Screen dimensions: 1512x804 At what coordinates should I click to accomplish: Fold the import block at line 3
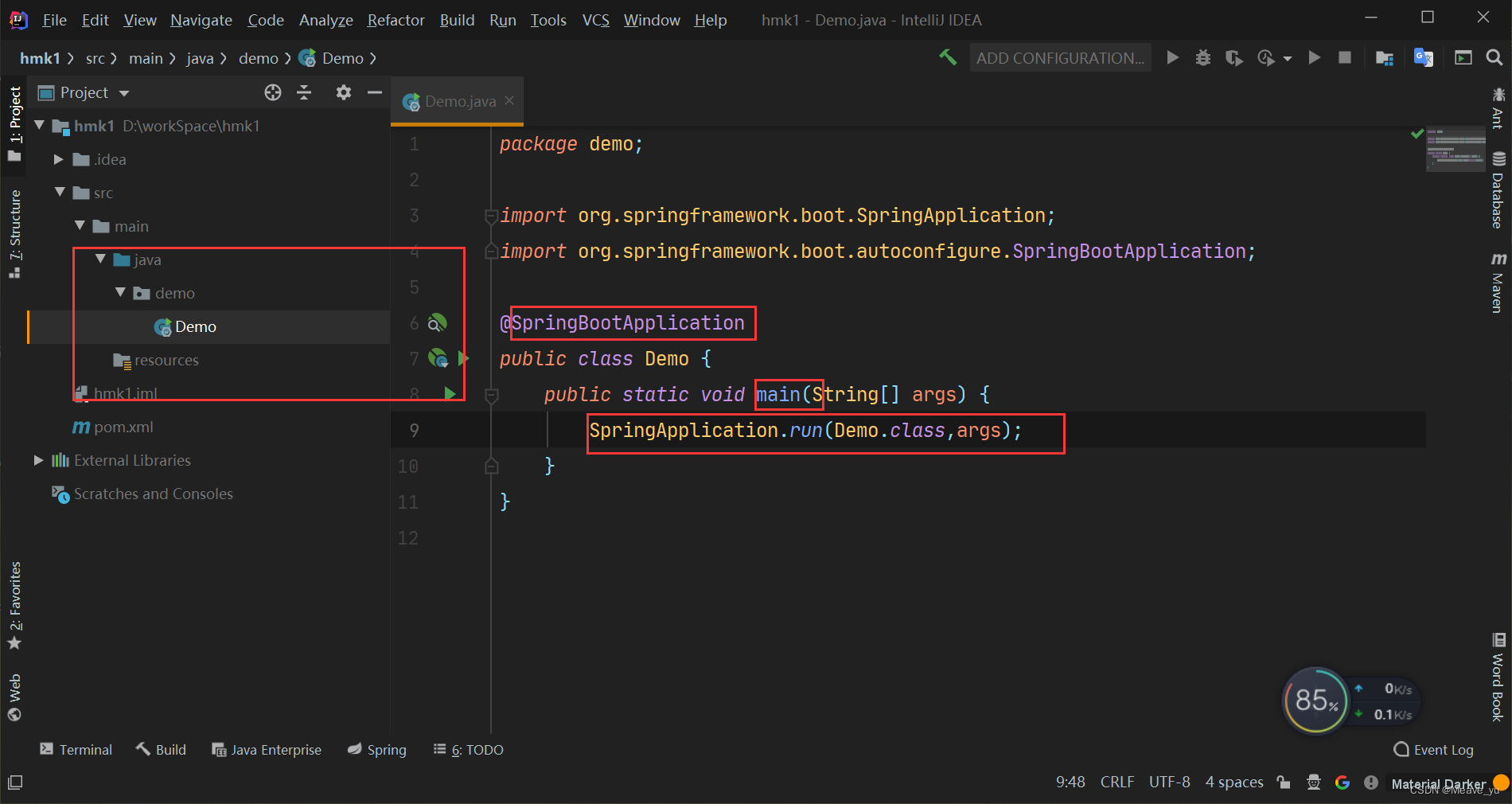tap(492, 215)
